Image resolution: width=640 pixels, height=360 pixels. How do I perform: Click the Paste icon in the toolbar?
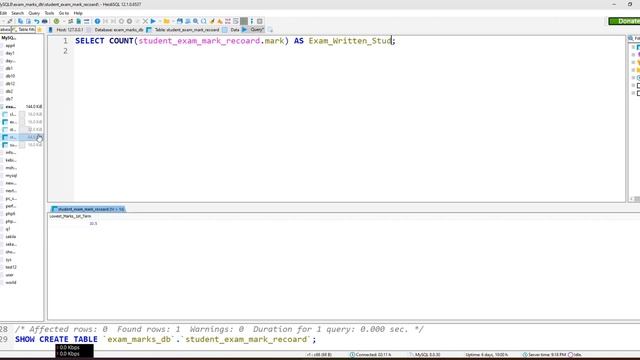pyautogui.click(x=28, y=21)
